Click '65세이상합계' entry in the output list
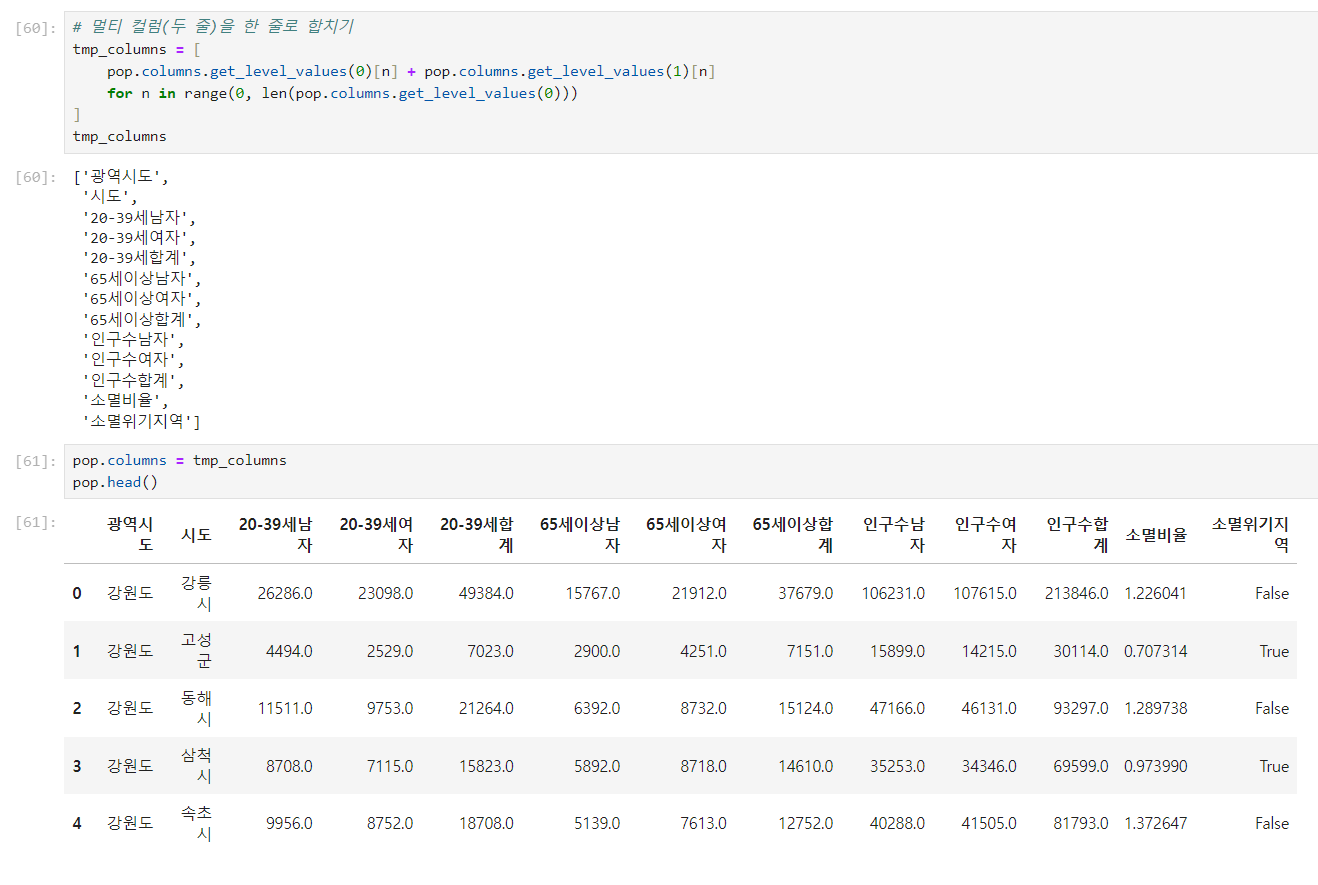The image size is (1318, 885). (x=143, y=319)
